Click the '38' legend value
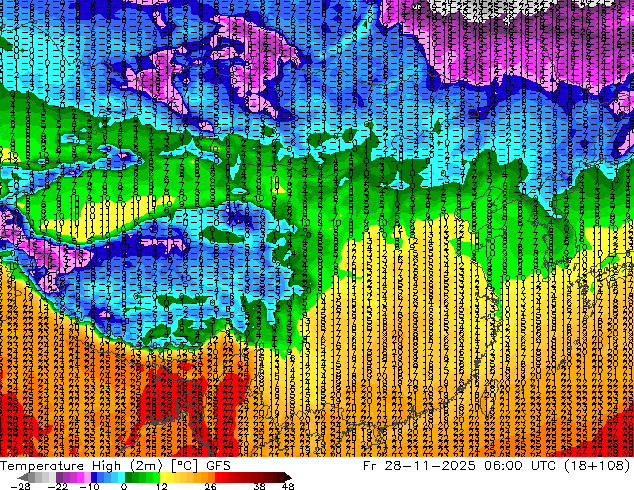Viewport: 634px width, 490px height. [x=259, y=486]
